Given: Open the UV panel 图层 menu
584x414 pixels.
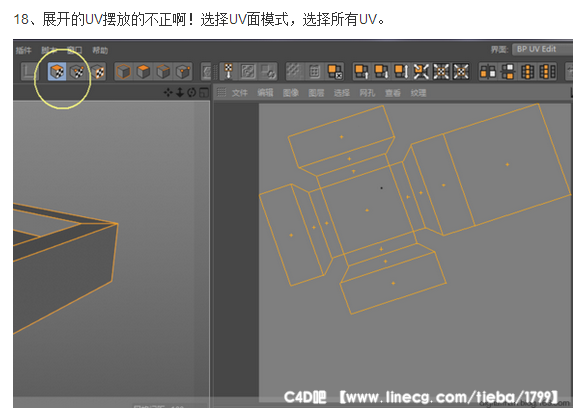Looking at the screenshot, I should pyautogui.click(x=316, y=93).
